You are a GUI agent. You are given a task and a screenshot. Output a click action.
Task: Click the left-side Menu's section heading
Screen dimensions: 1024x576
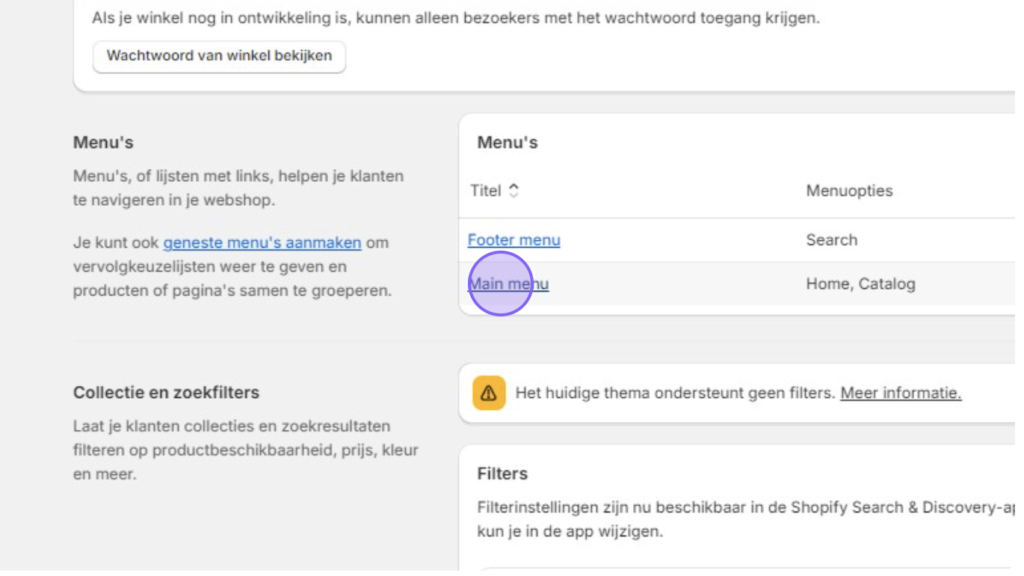tap(103, 142)
